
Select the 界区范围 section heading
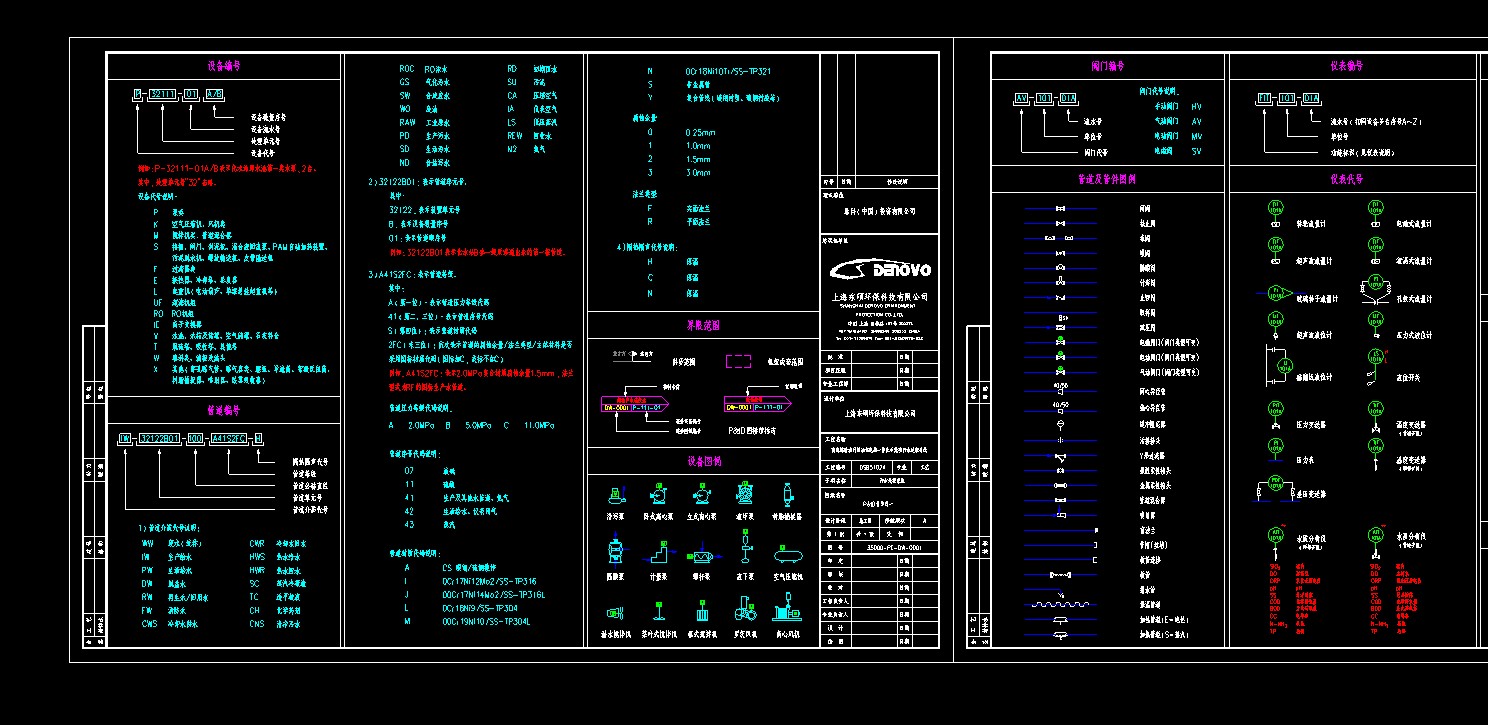(703, 325)
